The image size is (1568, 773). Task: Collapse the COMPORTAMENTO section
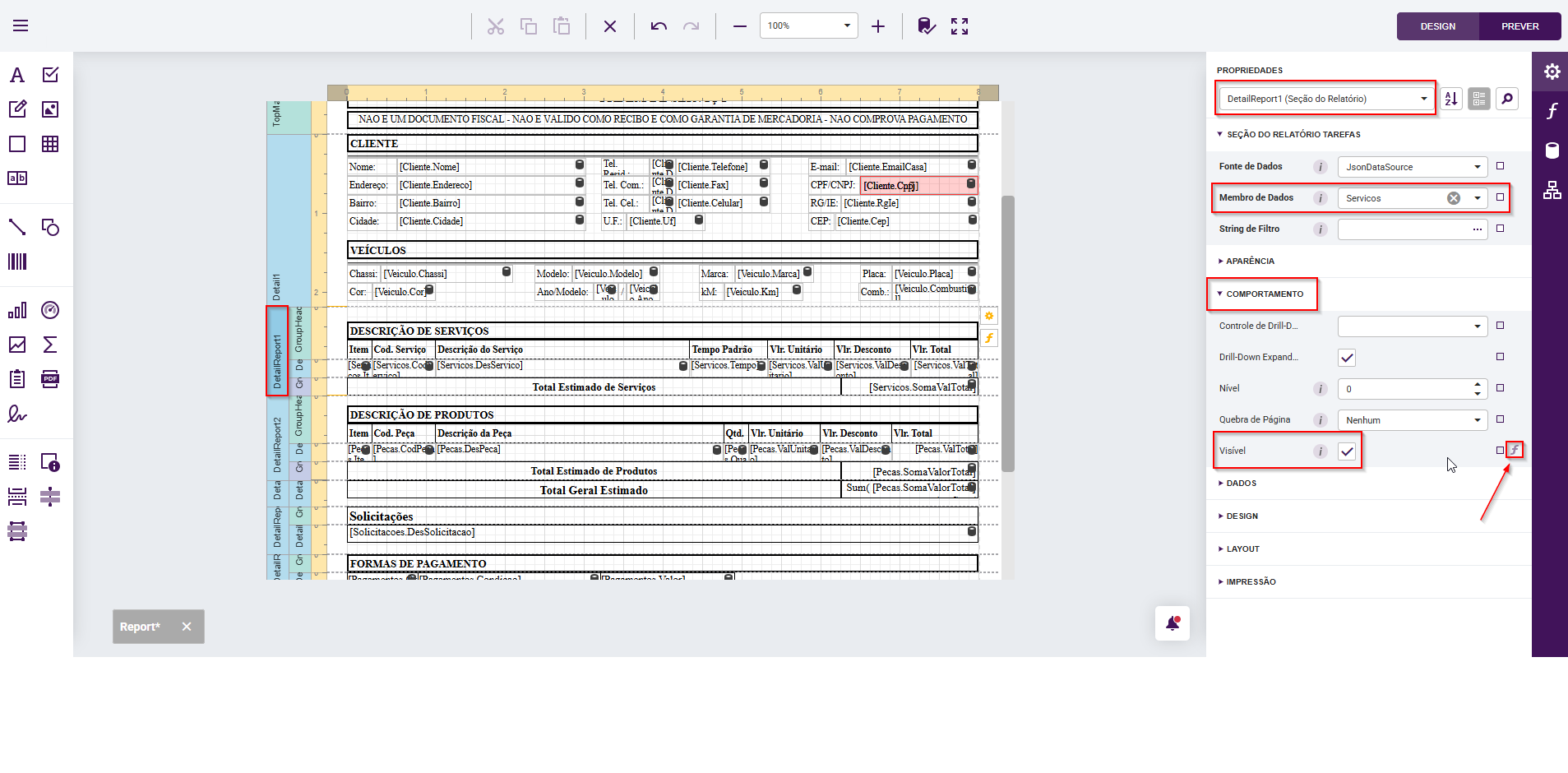pos(1260,294)
